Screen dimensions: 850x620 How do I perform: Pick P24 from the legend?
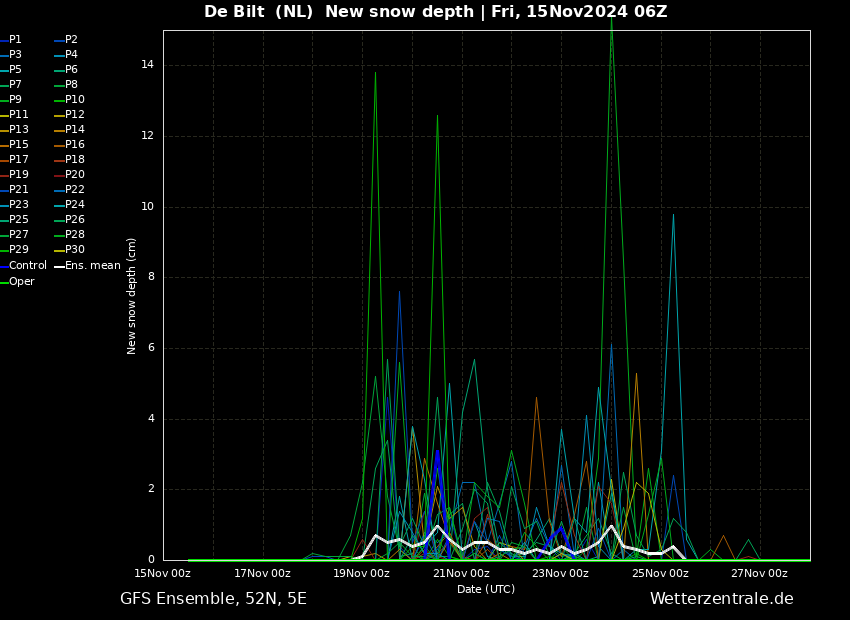tap(75, 204)
